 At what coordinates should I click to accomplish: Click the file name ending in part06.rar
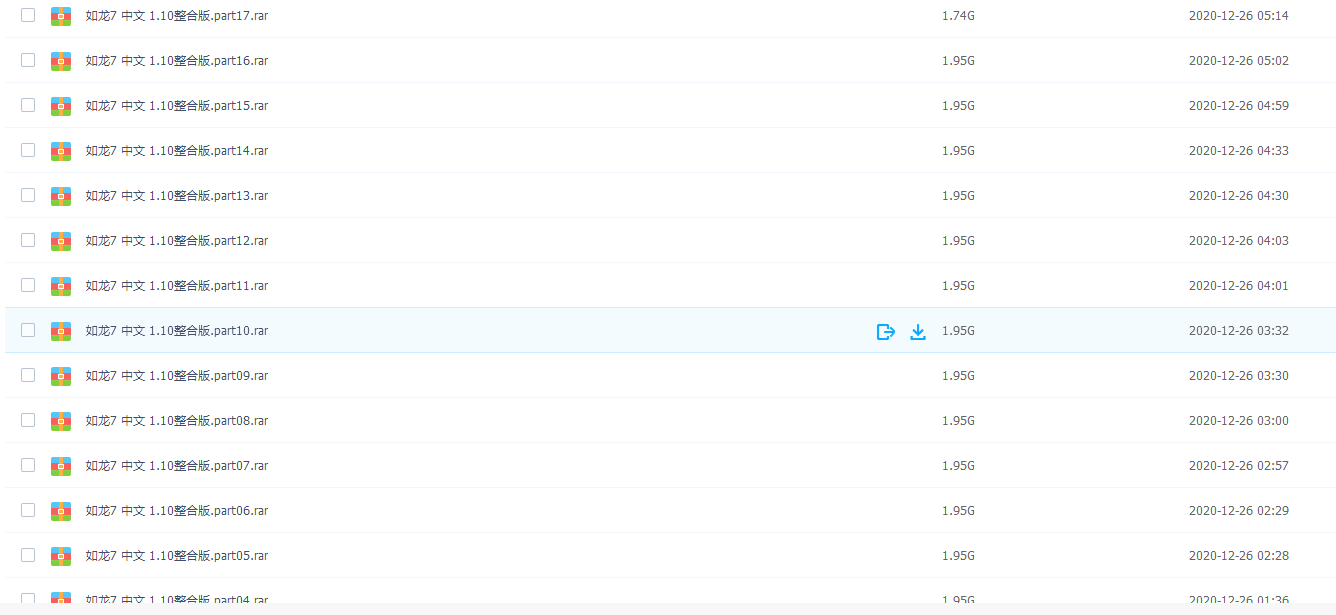click(177, 511)
